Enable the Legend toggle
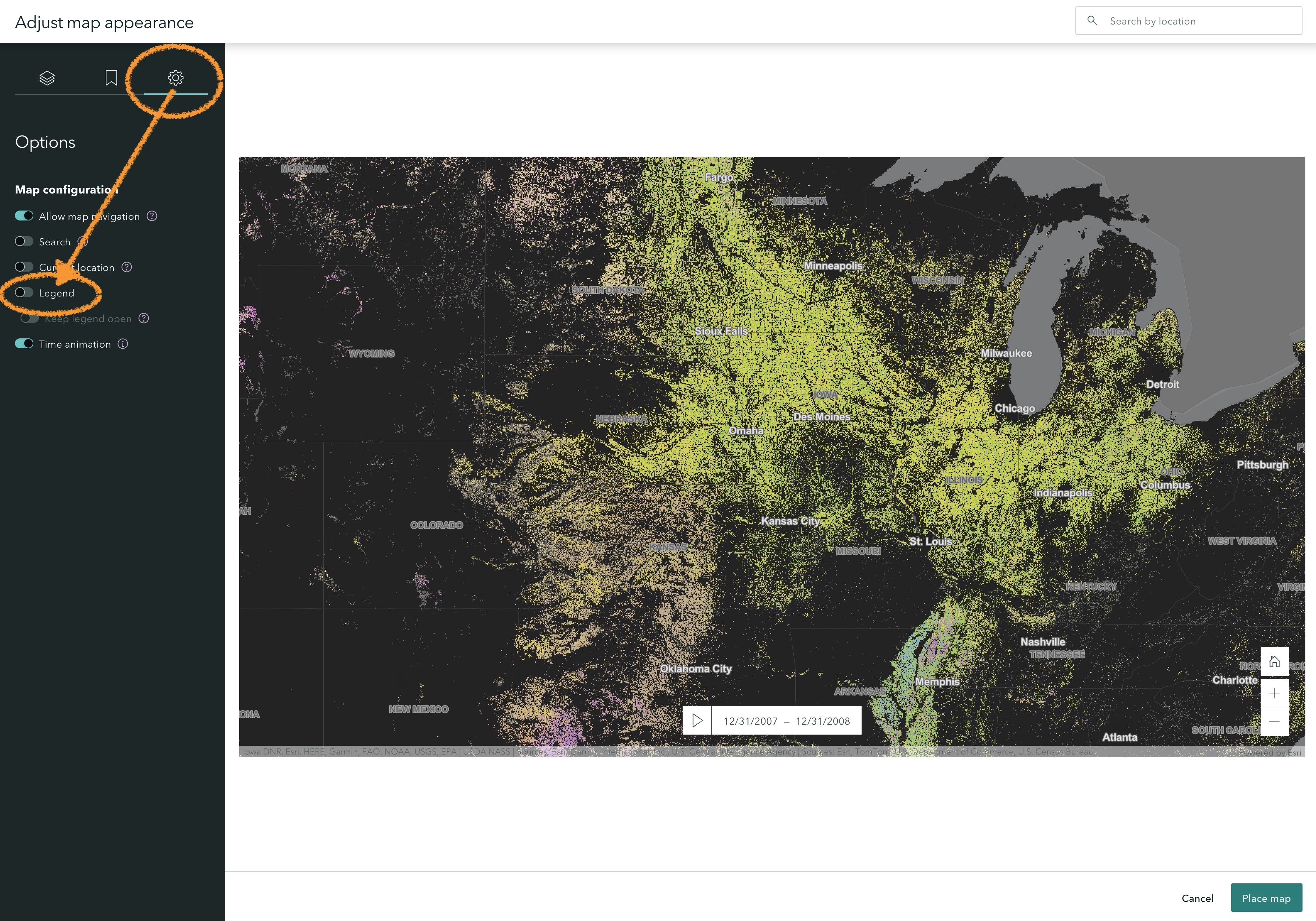1316x921 pixels. click(x=24, y=293)
